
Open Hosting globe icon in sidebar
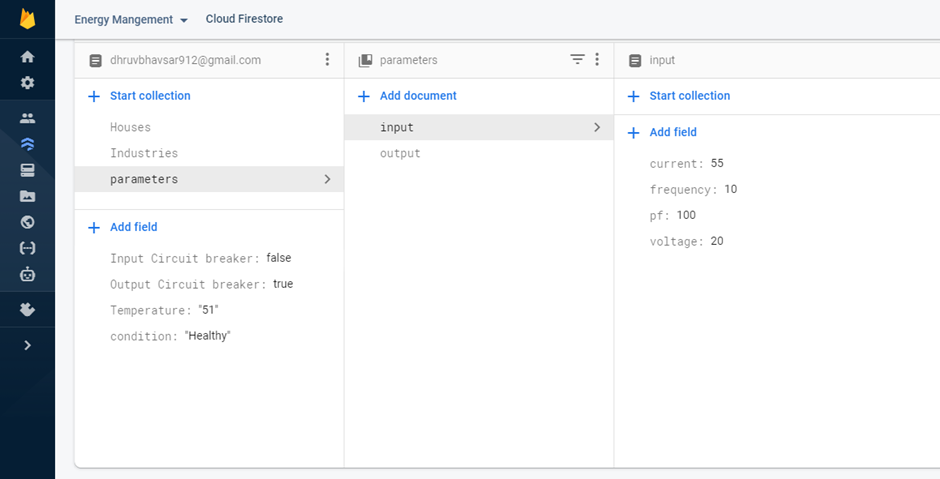click(x=27, y=222)
